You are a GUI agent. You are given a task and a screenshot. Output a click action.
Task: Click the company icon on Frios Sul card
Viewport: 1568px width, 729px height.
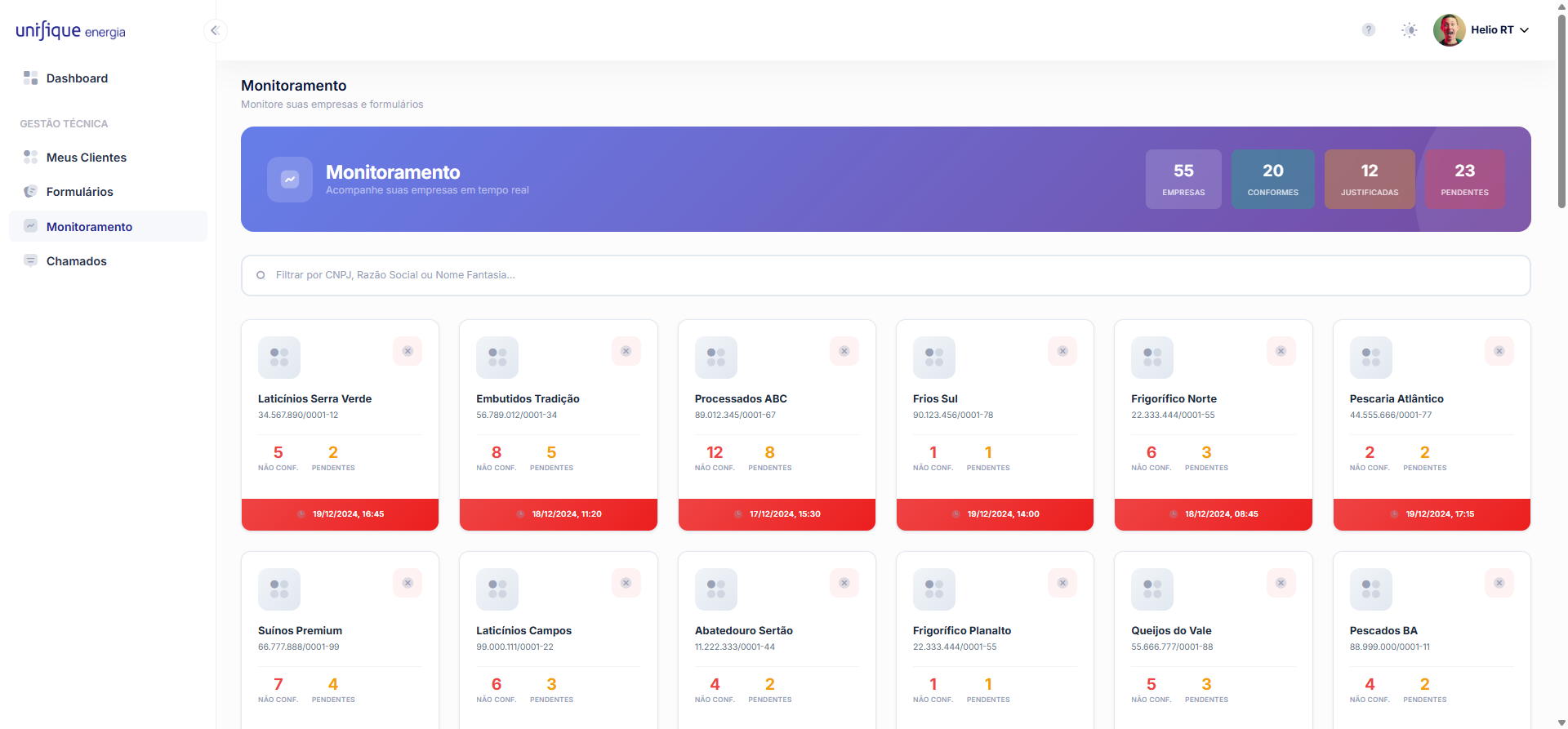(933, 358)
